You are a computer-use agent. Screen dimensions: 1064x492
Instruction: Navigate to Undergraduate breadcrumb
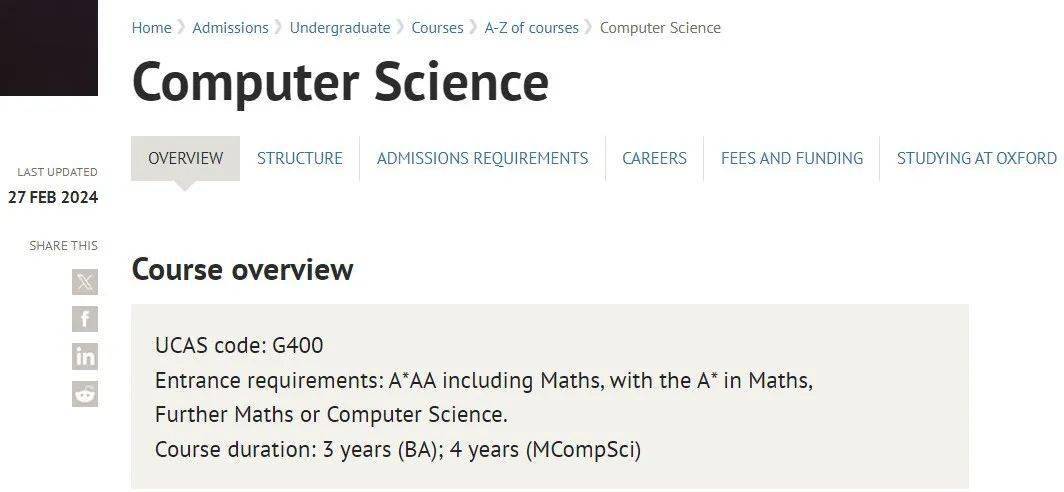click(340, 28)
